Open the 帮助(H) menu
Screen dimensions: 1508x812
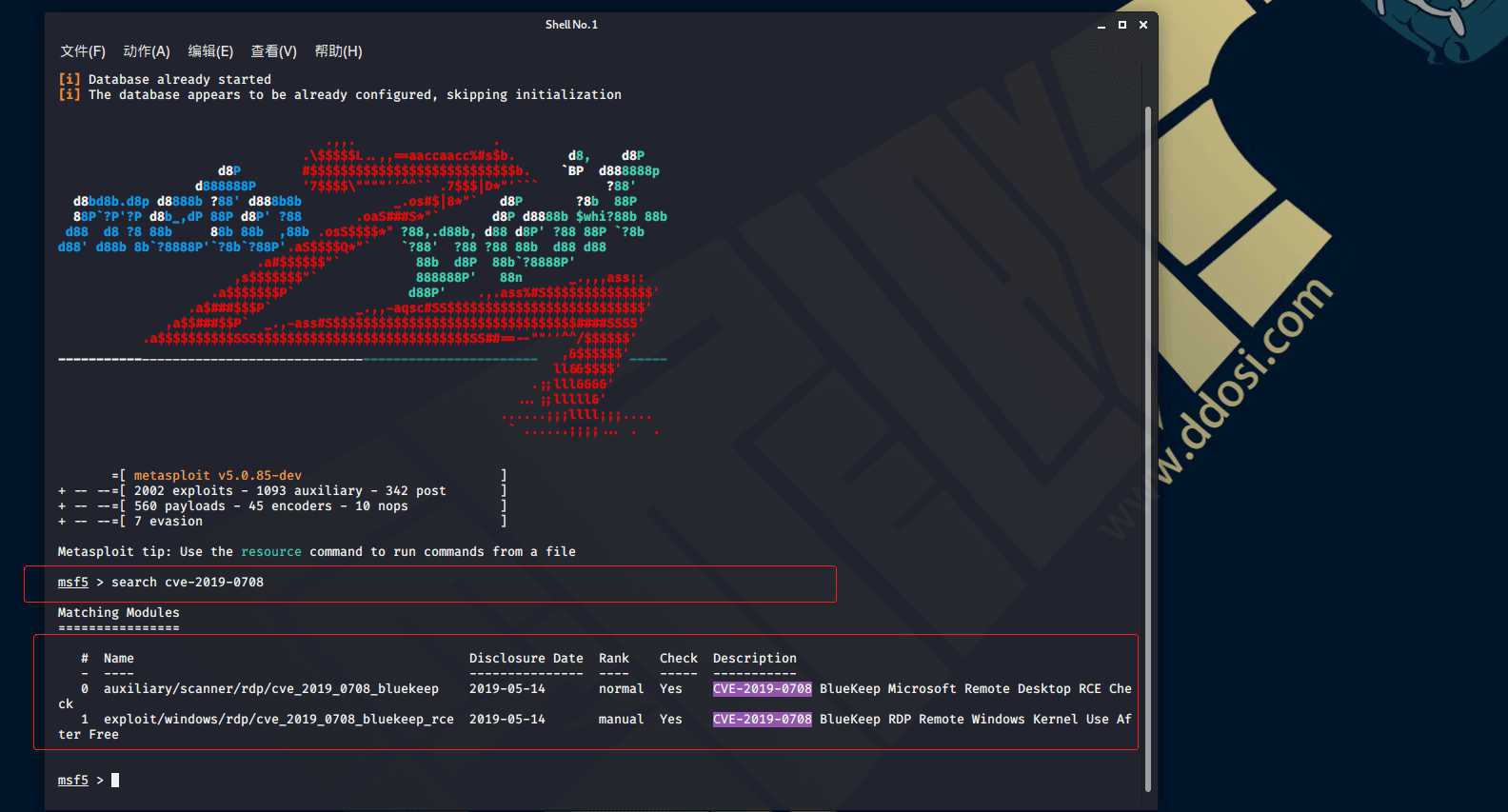point(338,51)
